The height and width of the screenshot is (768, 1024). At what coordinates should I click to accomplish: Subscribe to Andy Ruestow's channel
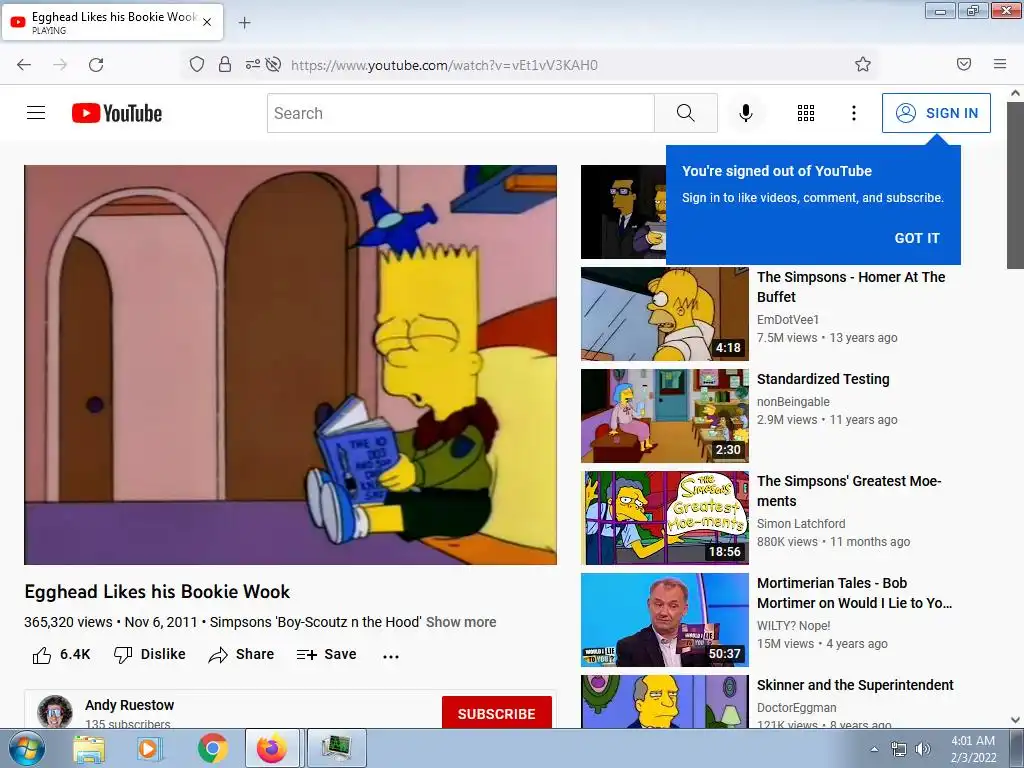[x=496, y=712]
